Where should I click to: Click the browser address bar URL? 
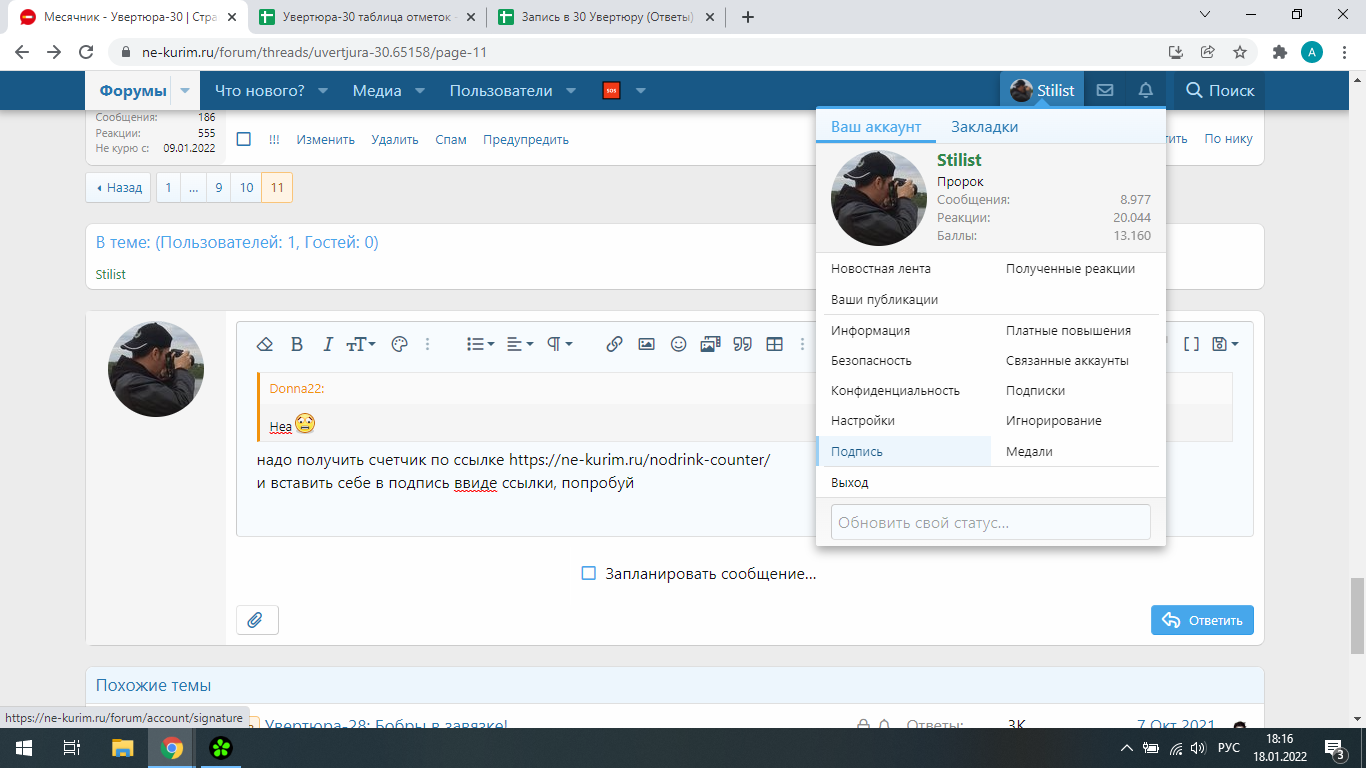(x=315, y=52)
